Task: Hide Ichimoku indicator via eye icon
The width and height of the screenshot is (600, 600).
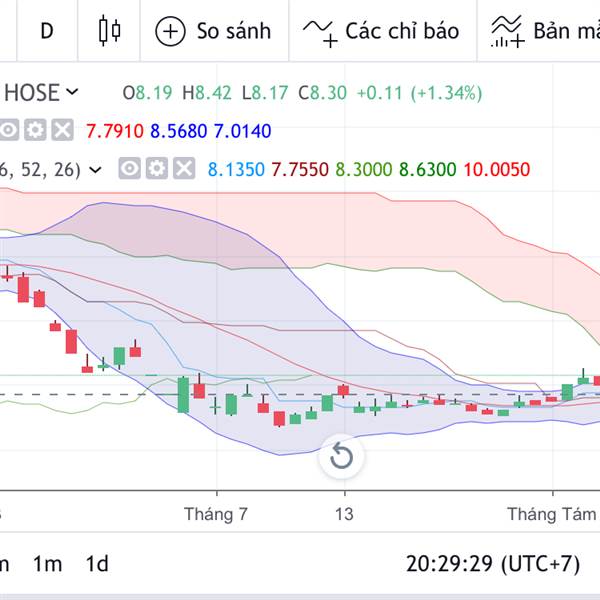Action: (x=130, y=168)
